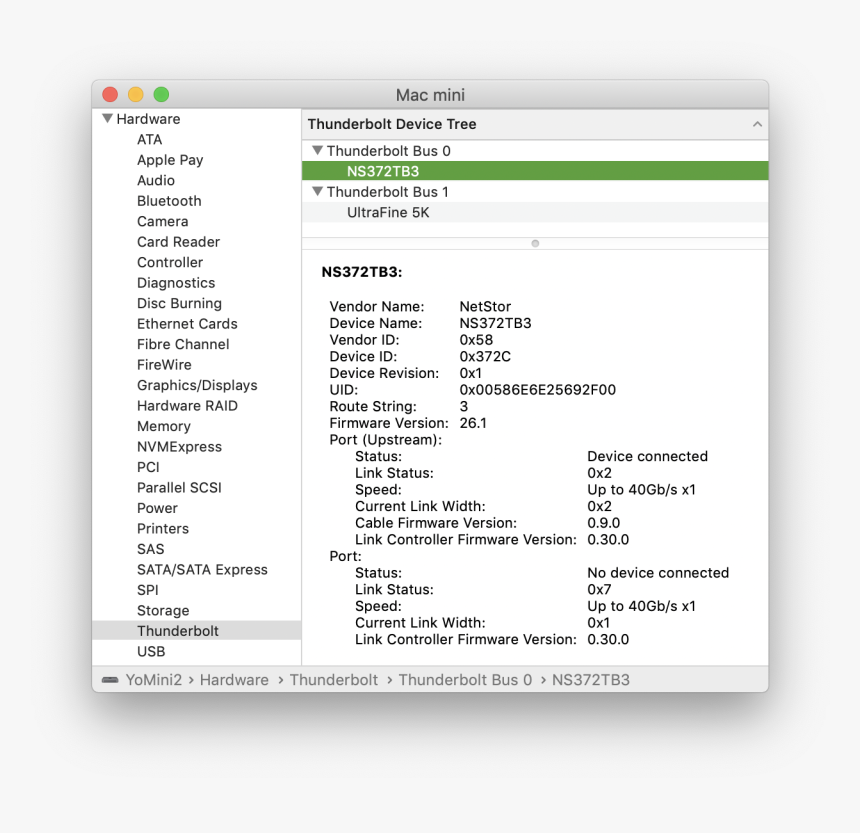Click Thunderbolt in the path bar
860x833 pixels.
333,680
